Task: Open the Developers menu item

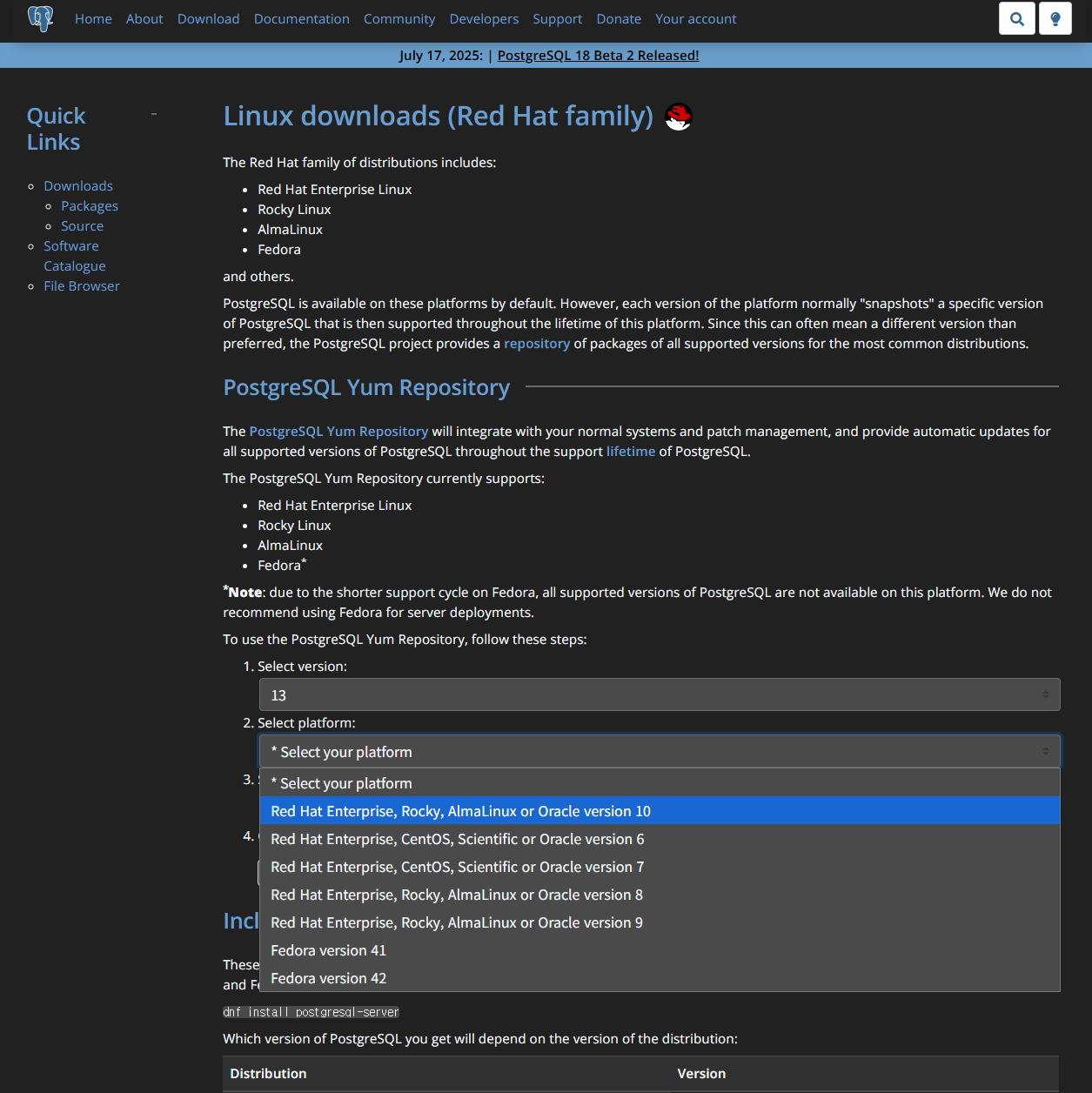Action: tap(484, 18)
